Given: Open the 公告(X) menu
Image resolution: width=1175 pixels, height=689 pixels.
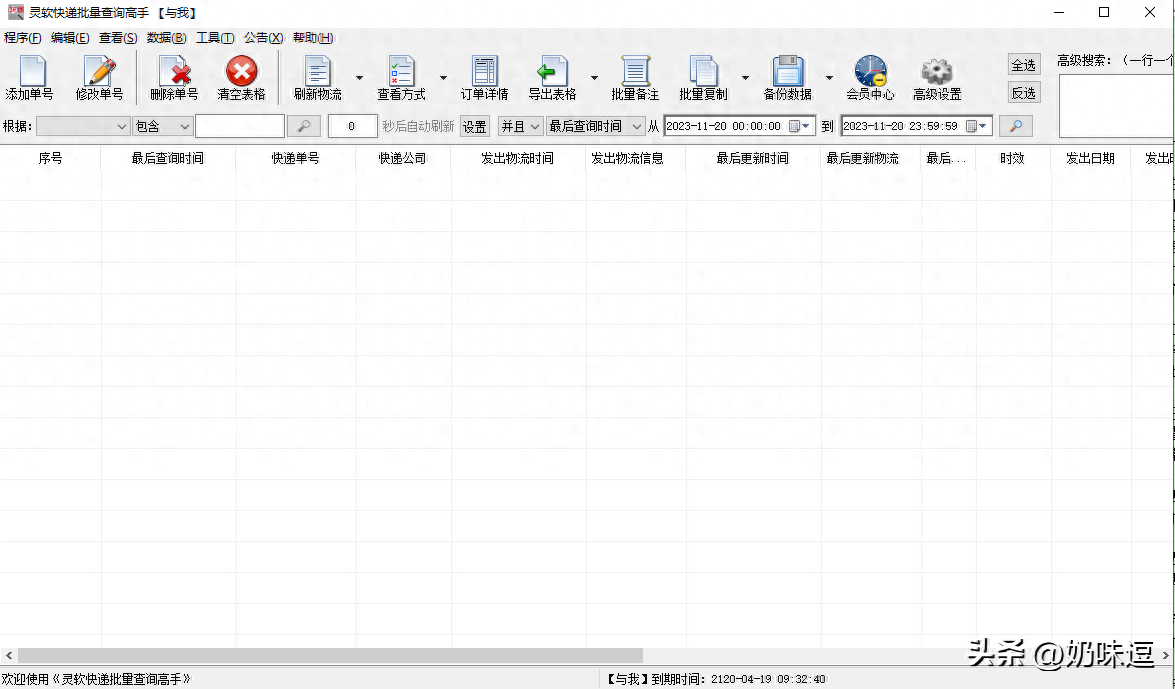Looking at the screenshot, I should (262, 37).
